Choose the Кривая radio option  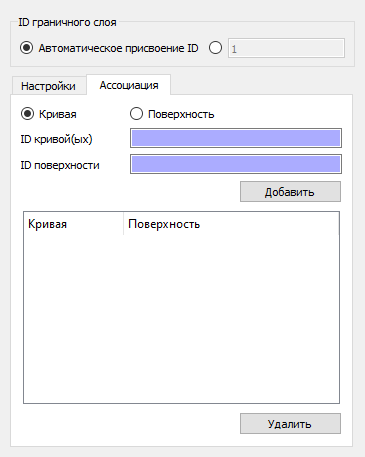point(27,114)
